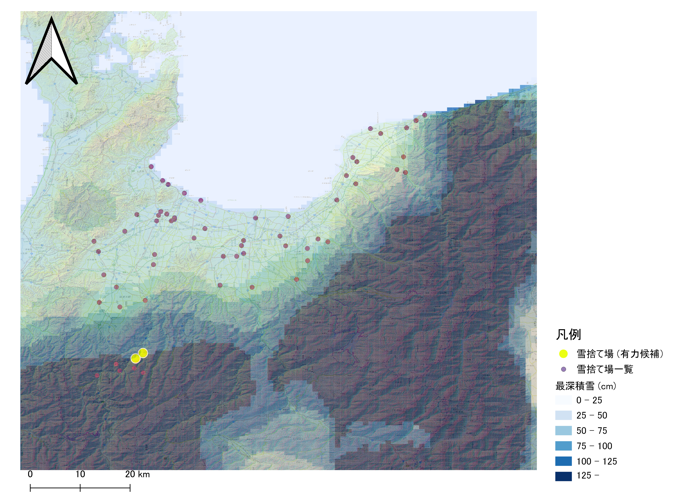Click the scale bar label 0

pyautogui.click(x=30, y=474)
